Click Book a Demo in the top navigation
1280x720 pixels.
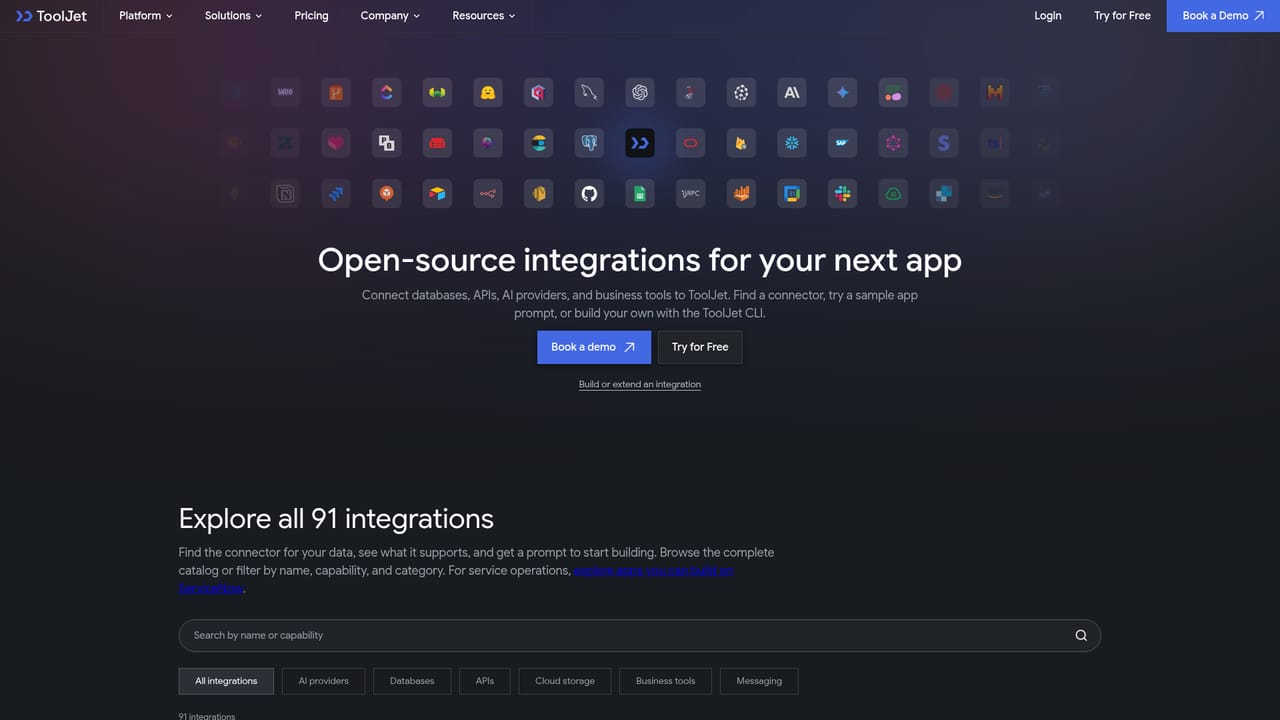point(1223,16)
